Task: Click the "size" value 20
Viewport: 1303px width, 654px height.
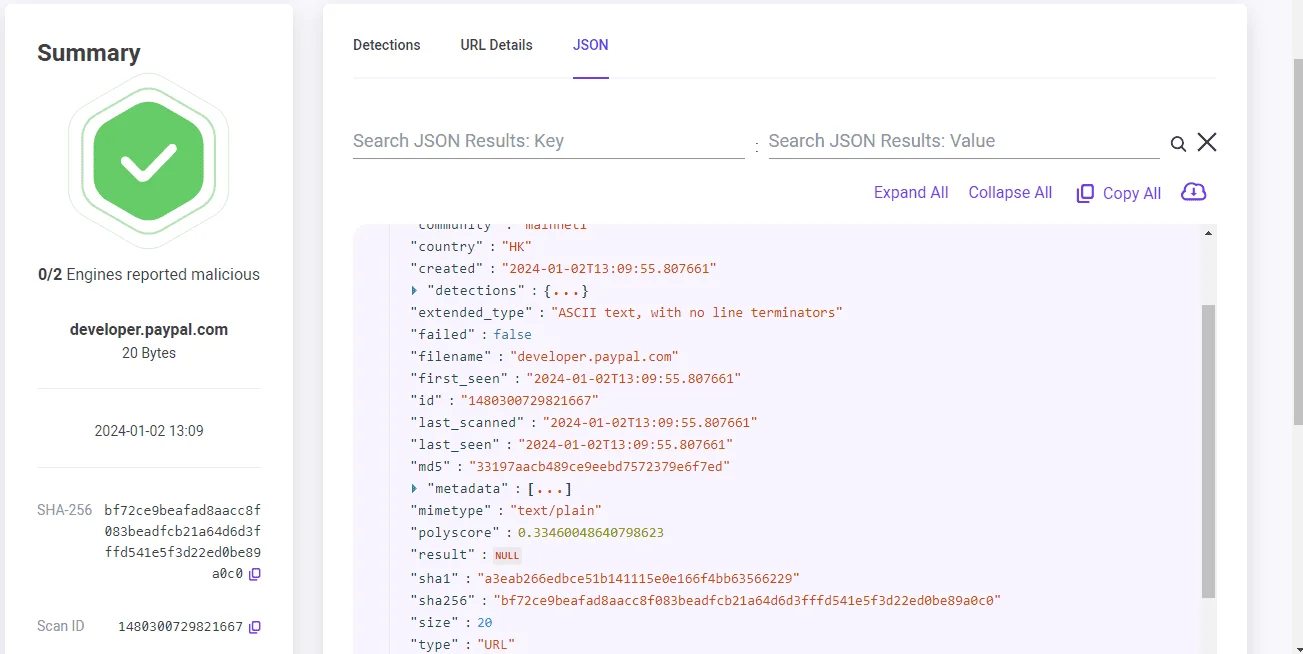Action: pos(484,623)
